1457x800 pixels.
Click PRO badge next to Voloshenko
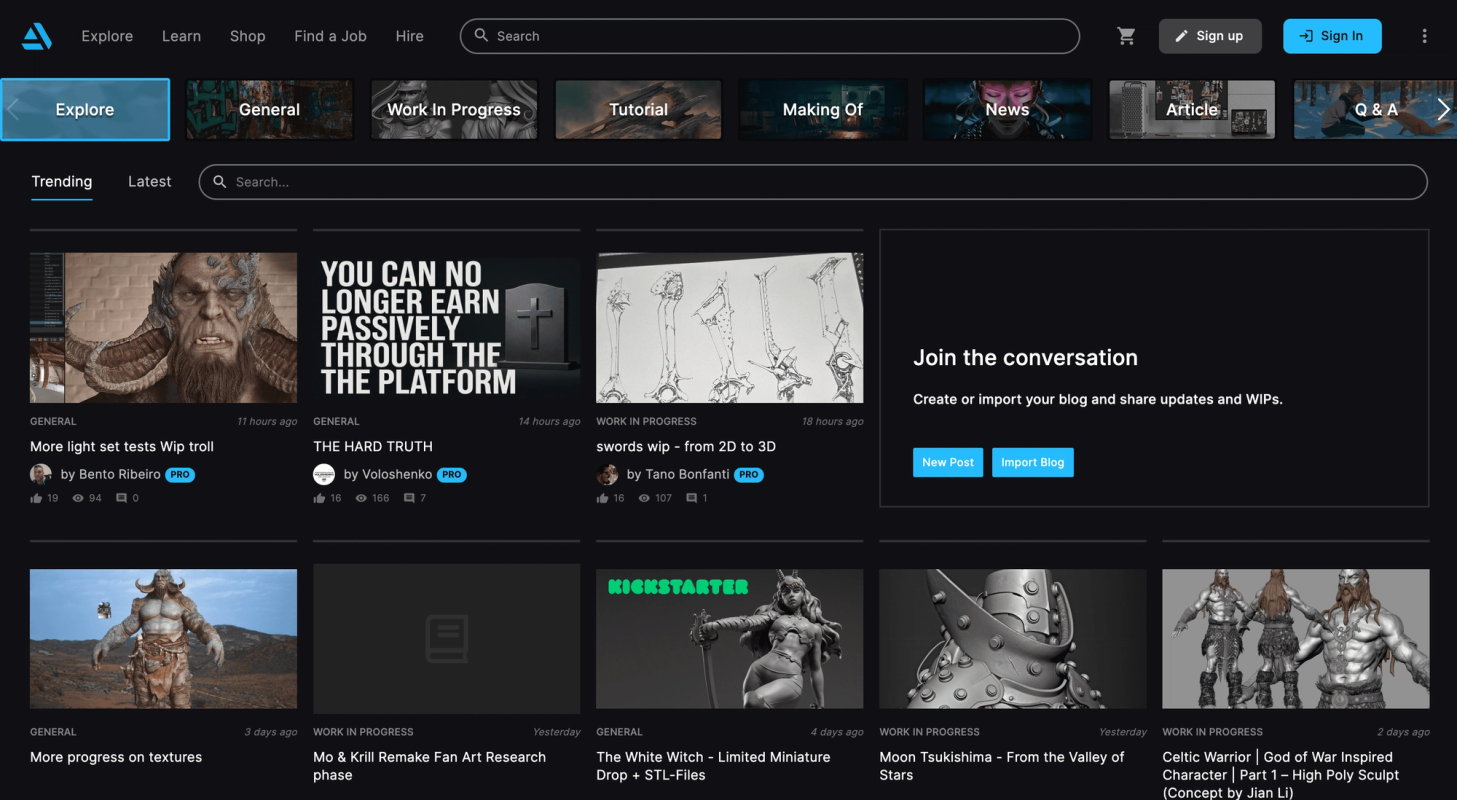click(x=452, y=475)
